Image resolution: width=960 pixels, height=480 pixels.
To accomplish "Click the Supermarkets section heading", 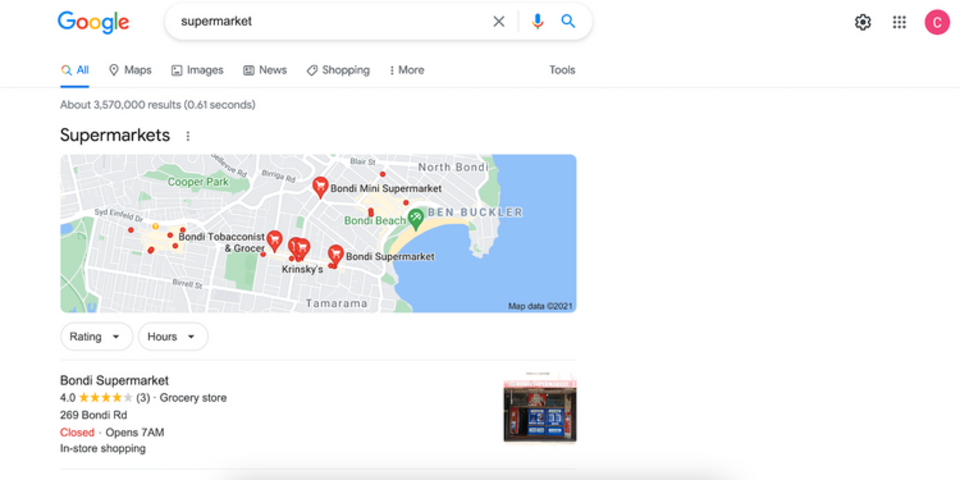I will coord(115,135).
